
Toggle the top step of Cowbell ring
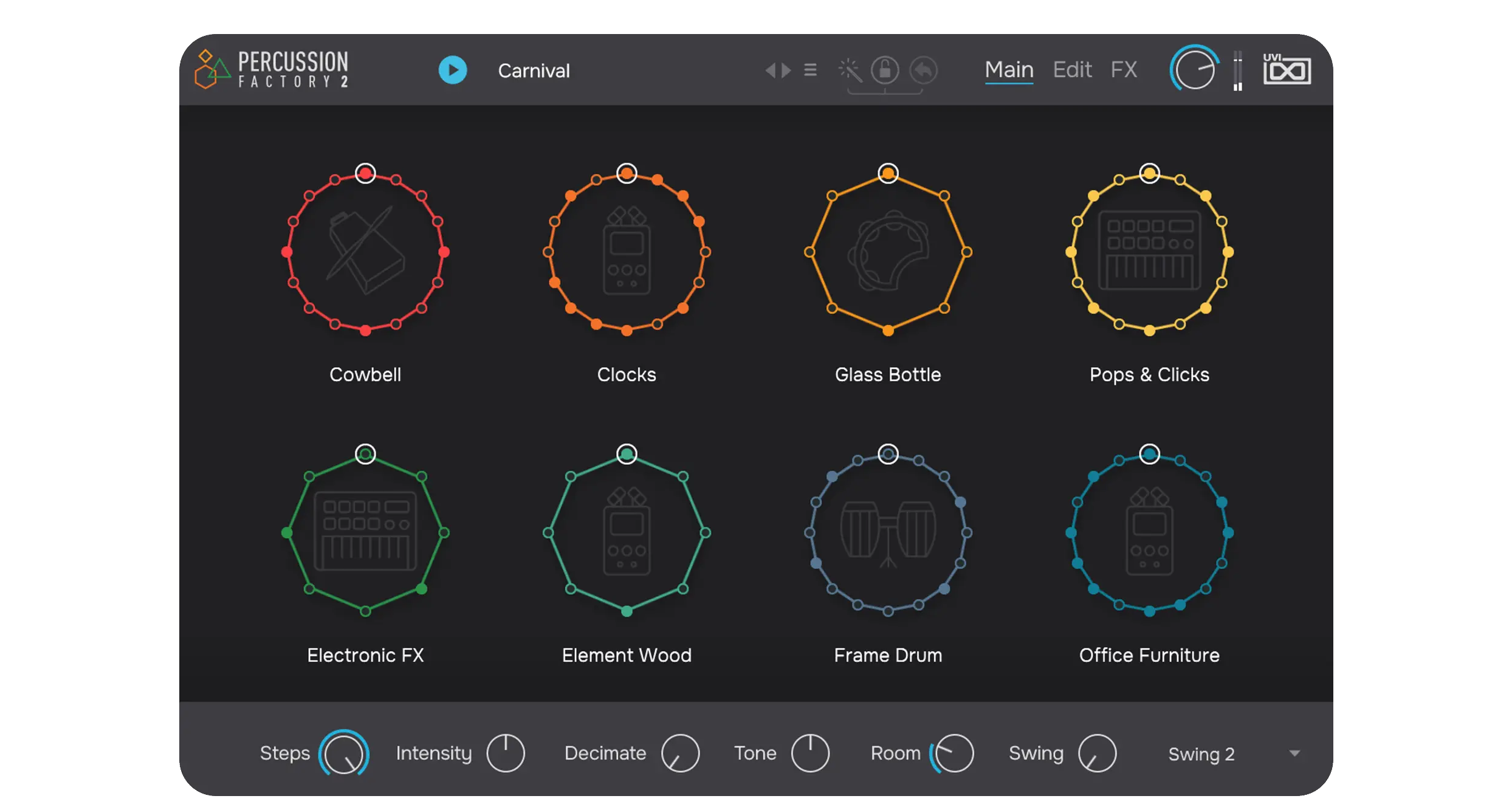coord(365,173)
